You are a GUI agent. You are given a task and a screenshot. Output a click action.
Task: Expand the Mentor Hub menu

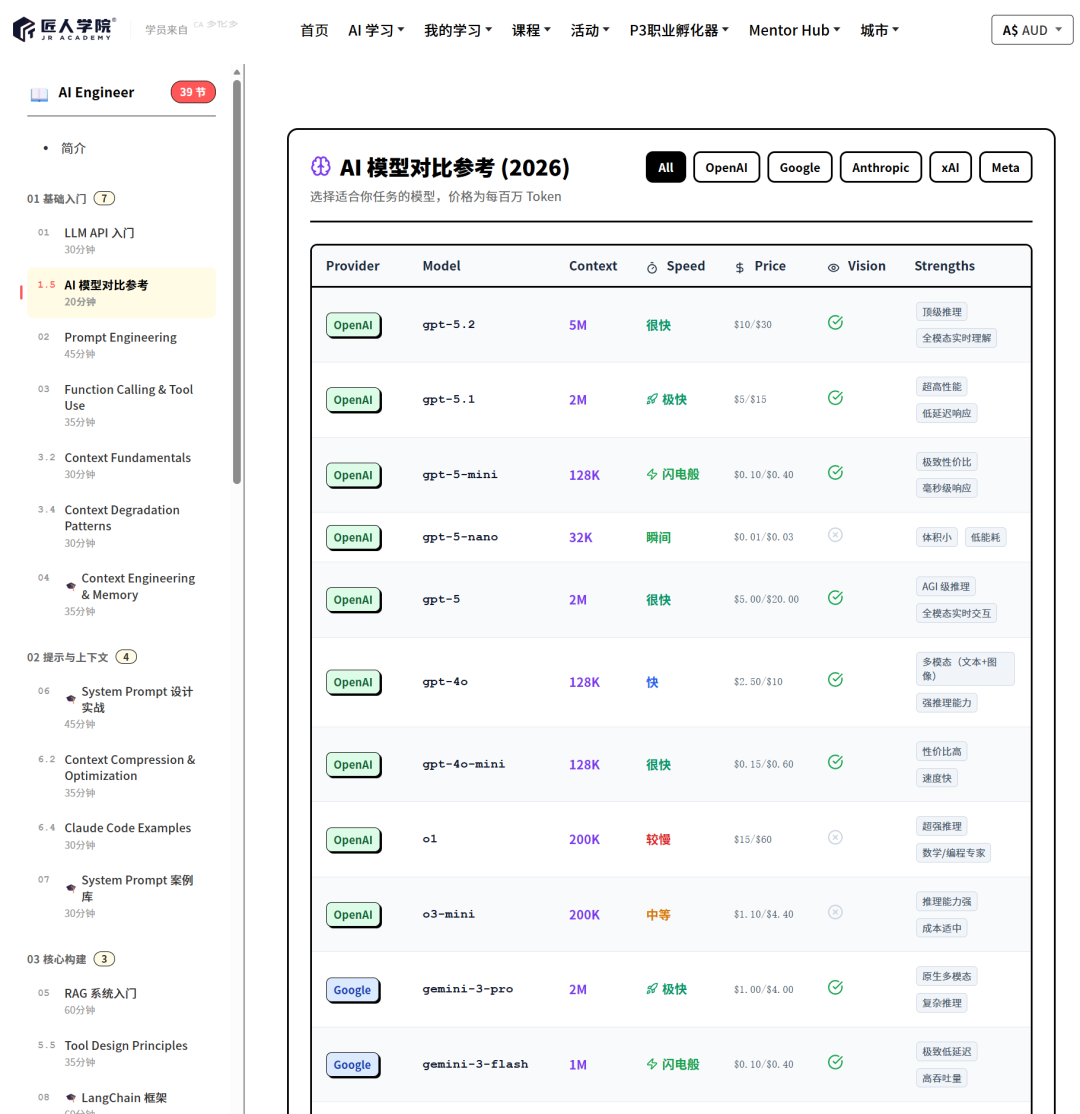794,30
